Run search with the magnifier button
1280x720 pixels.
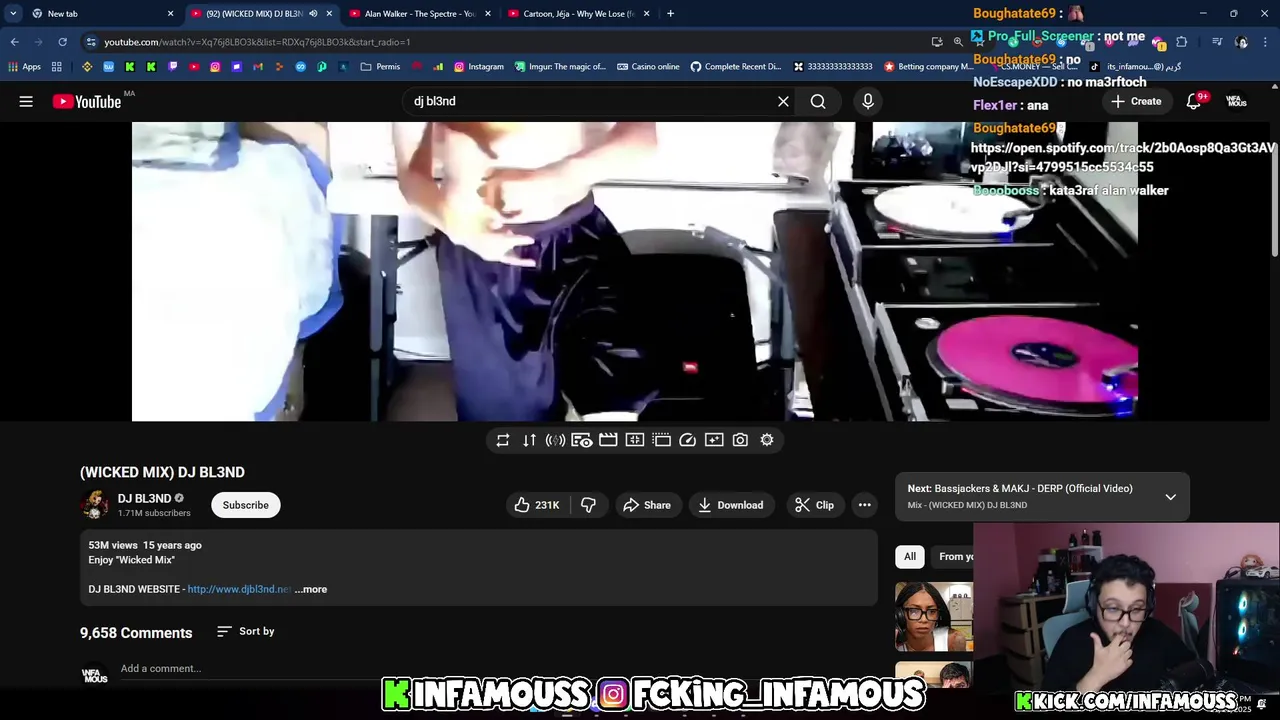click(x=818, y=101)
